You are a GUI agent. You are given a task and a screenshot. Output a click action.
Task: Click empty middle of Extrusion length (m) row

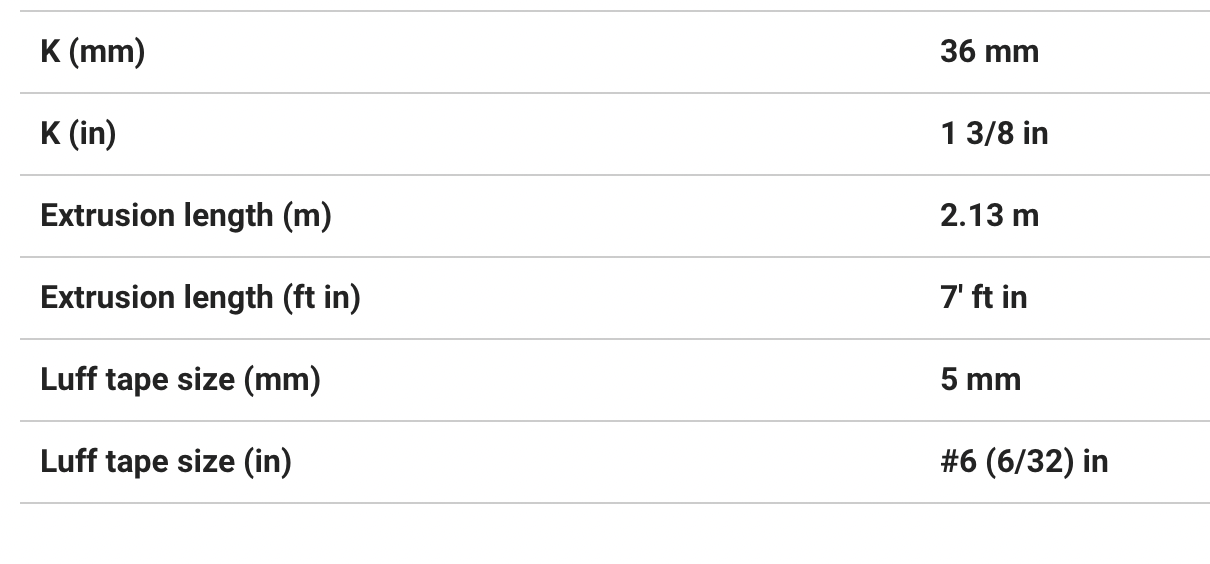tap(630, 216)
